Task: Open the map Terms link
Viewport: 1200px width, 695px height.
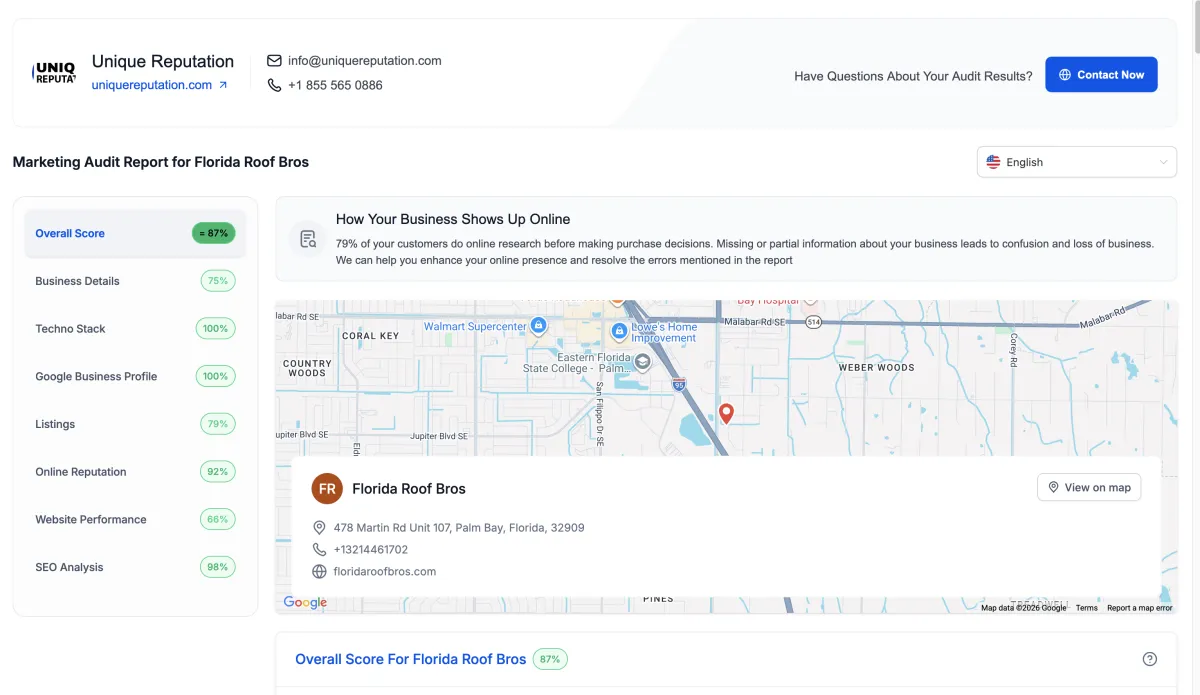Action: [x=1087, y=608]
